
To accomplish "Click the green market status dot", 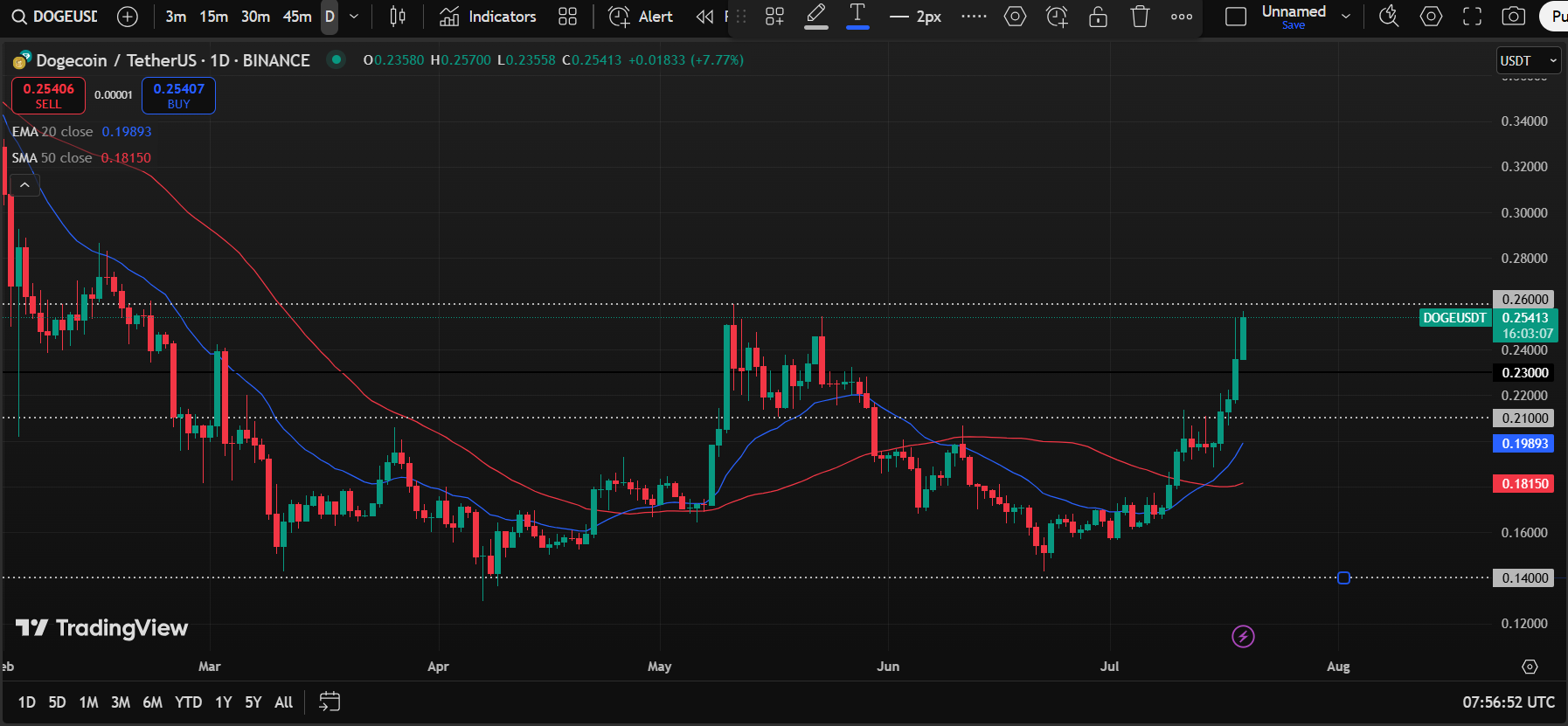I will point(336,59).
